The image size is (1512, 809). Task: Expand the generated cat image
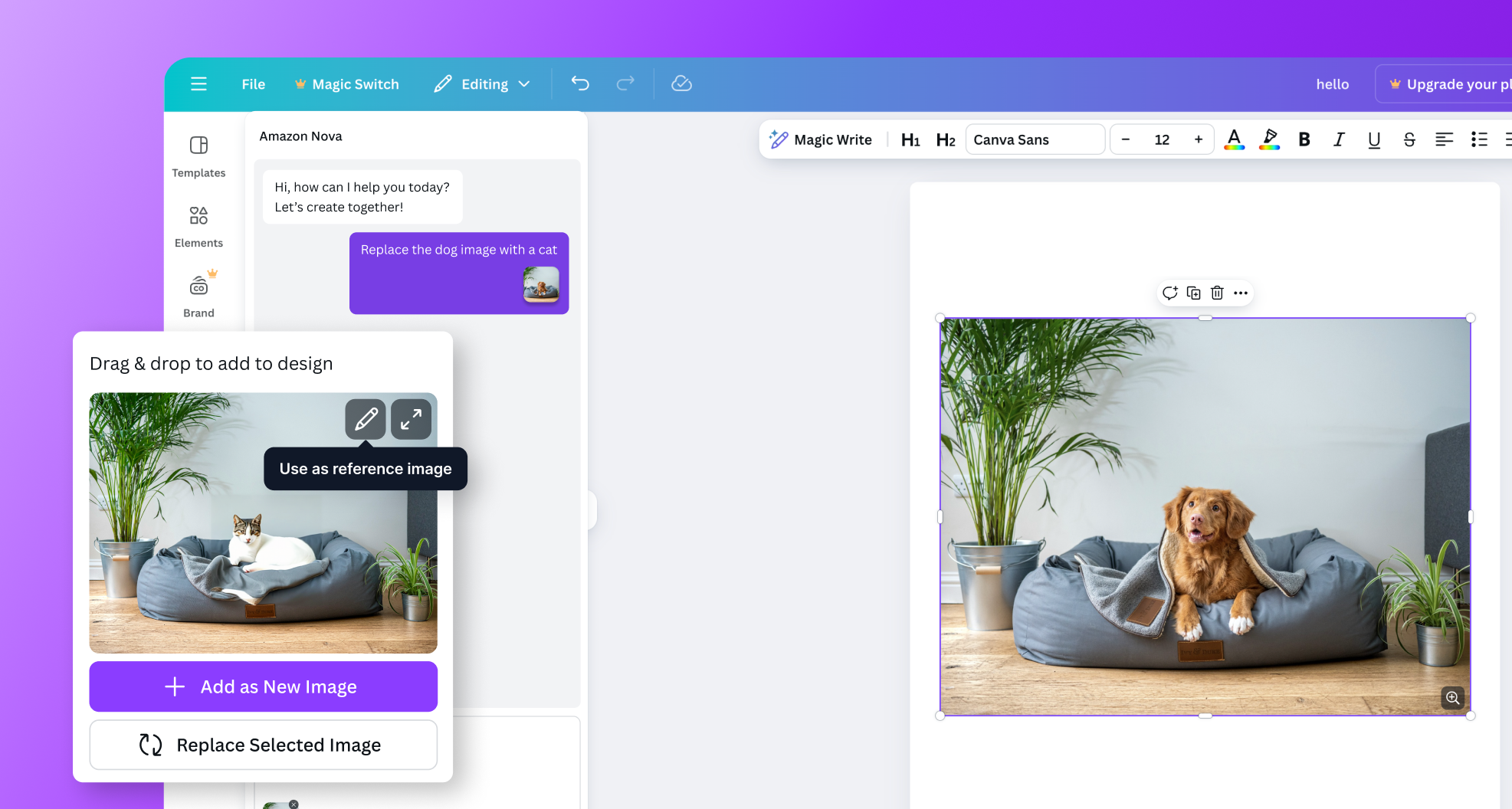[411, 419]
